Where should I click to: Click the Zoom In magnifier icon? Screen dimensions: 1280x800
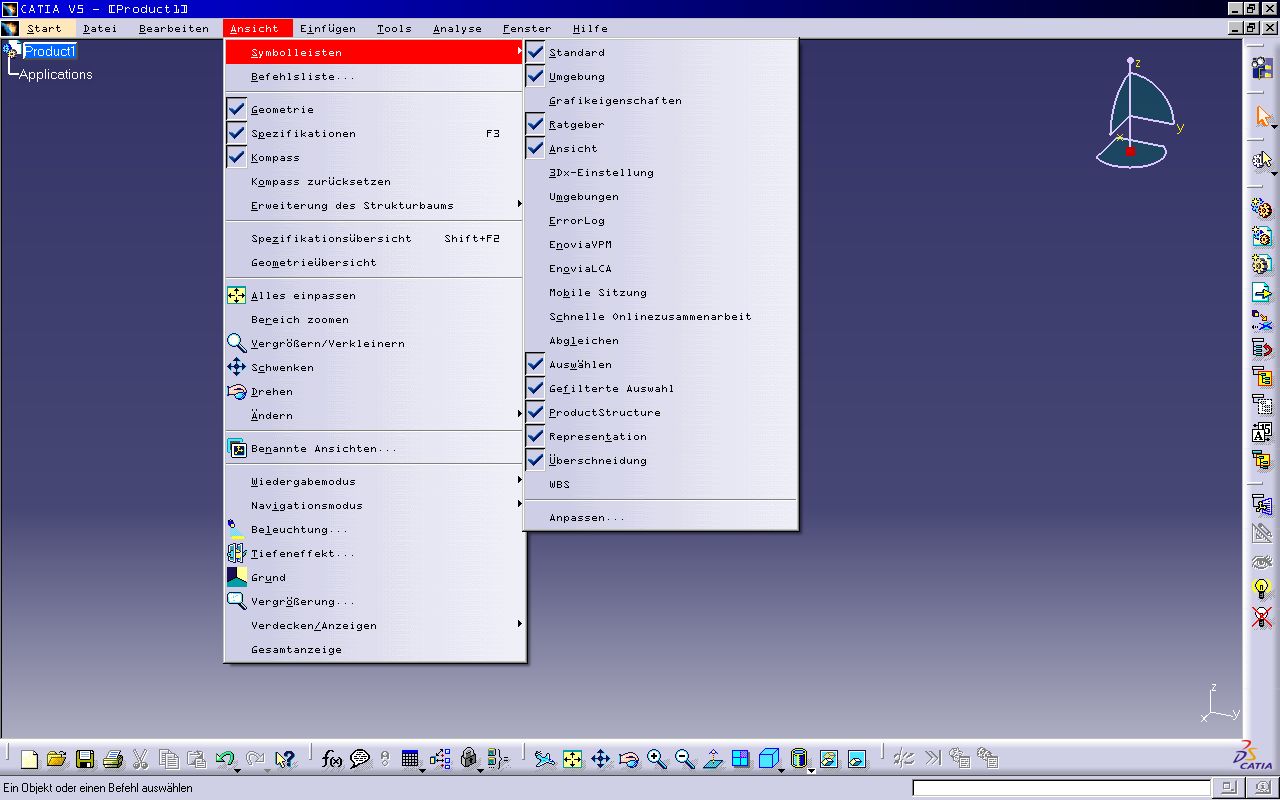pos(656,759)
